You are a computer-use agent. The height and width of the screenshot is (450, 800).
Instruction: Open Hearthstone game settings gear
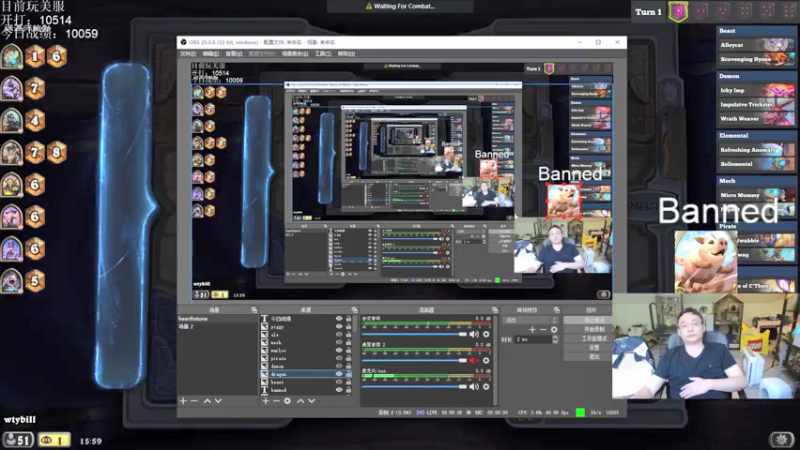(x=781, y=439)
